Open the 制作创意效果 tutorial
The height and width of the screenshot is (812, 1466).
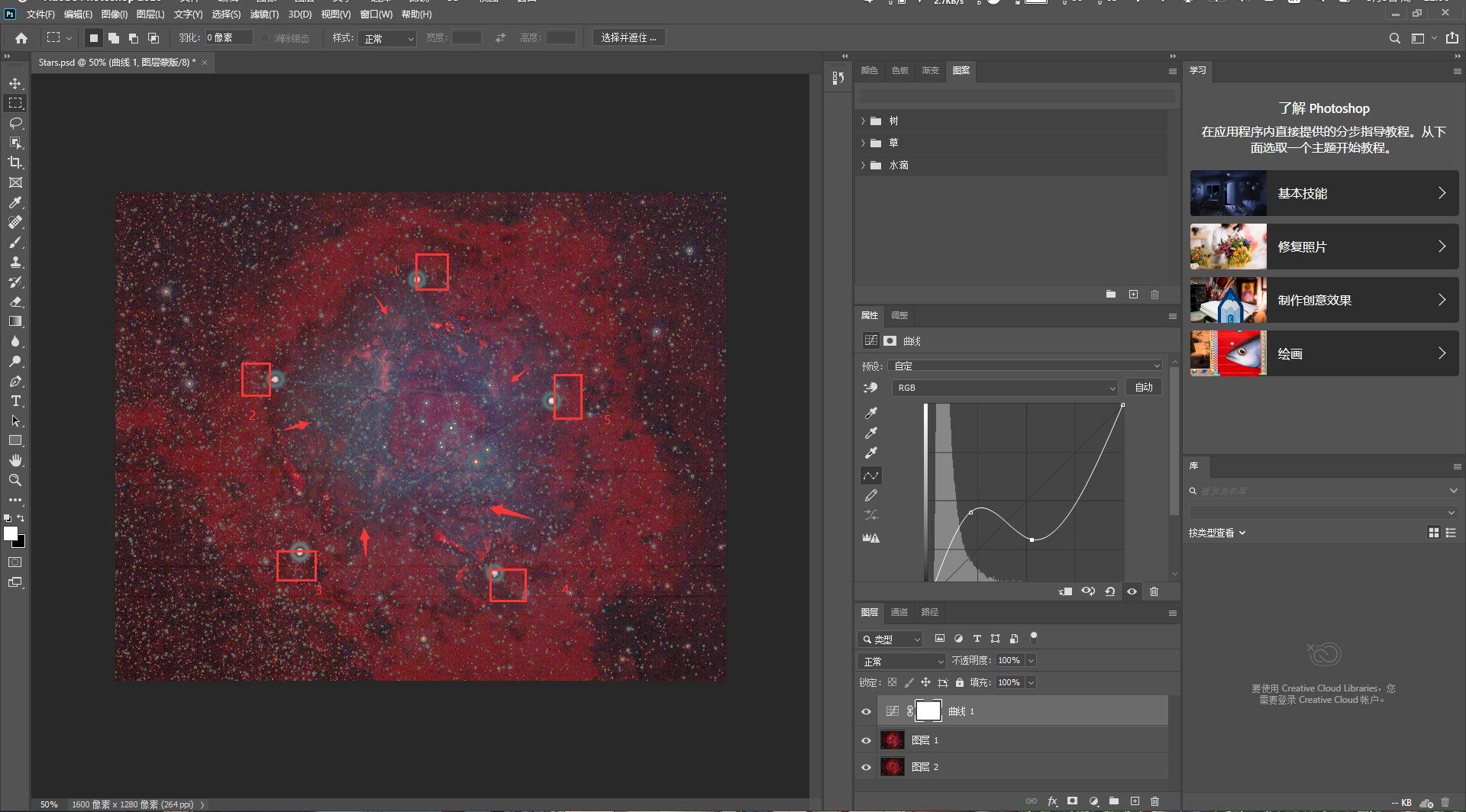point(1324,300)
